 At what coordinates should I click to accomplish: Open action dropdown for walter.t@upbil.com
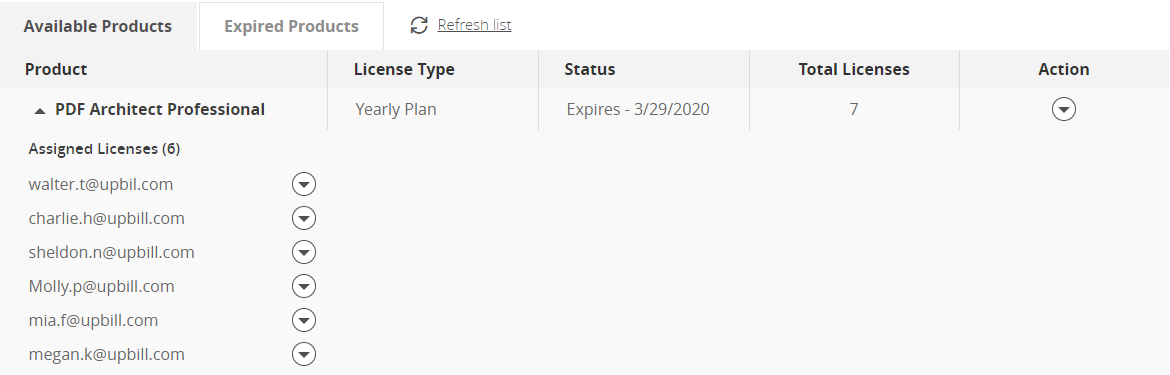click(x=304, y=184)
